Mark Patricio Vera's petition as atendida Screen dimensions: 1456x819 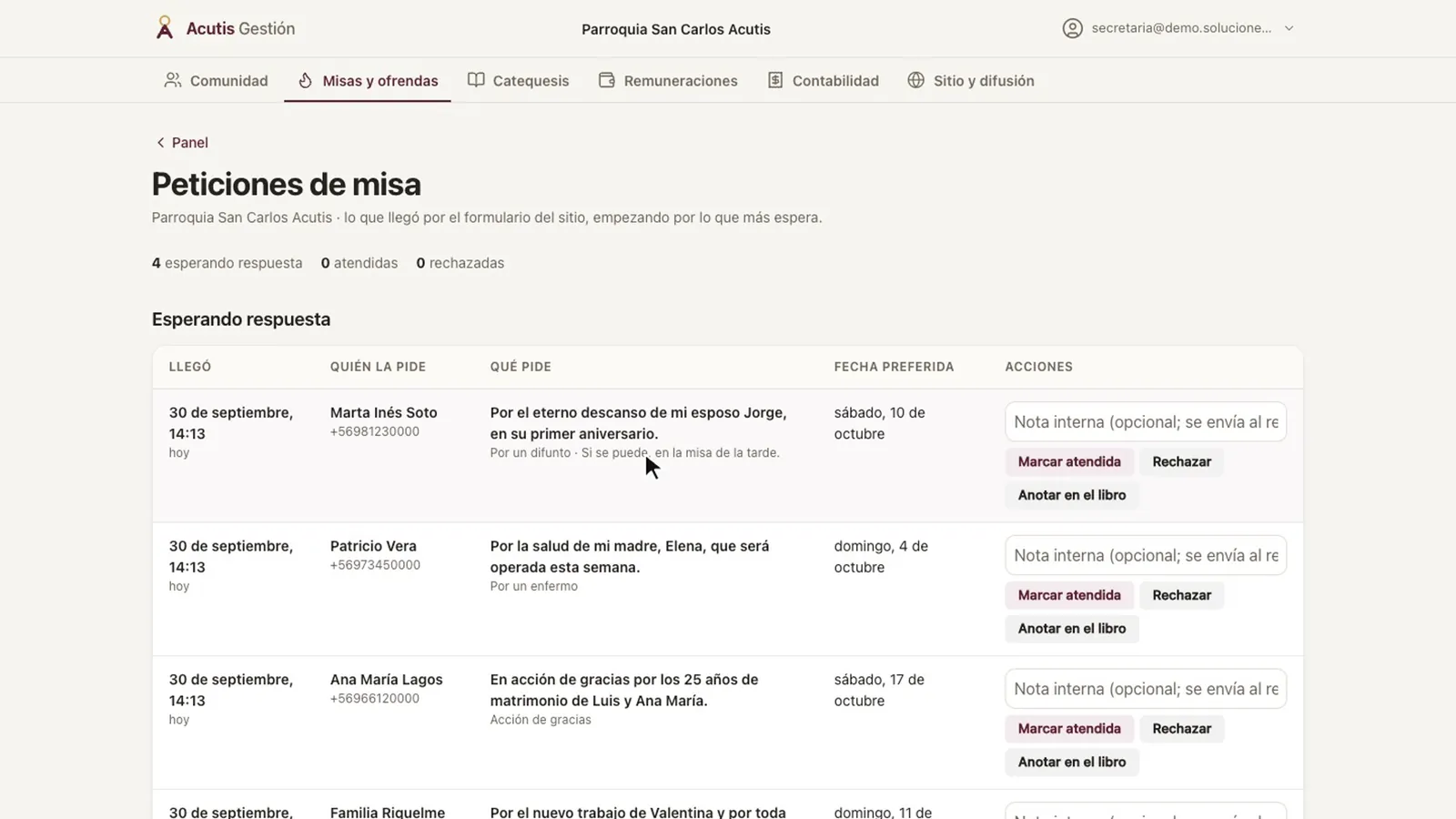[x=1069, y=595]
